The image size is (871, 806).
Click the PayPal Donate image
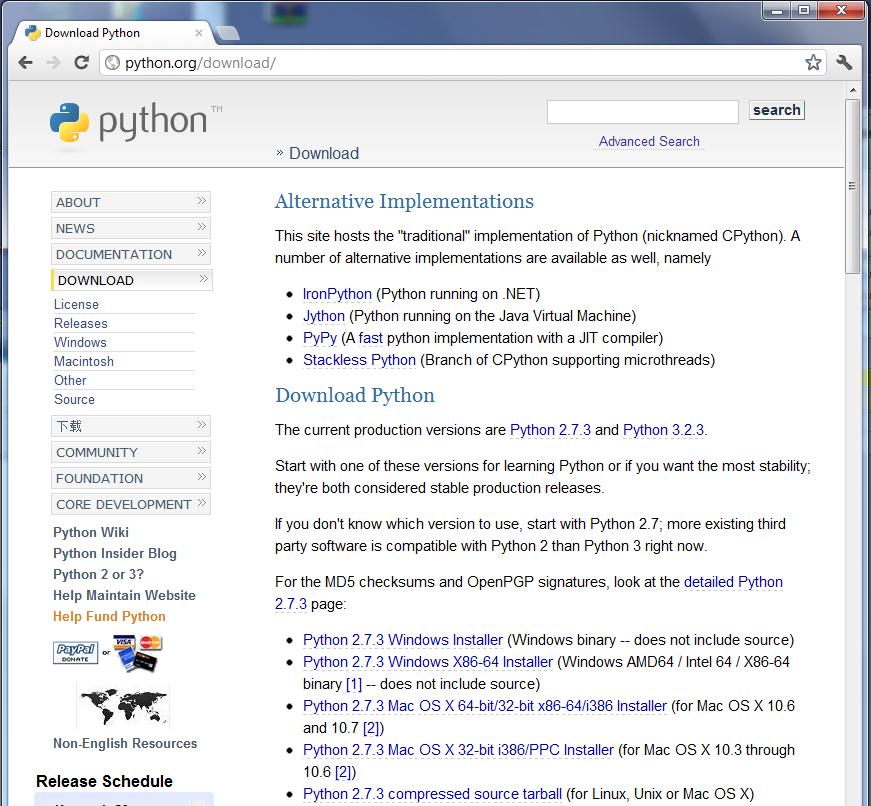[76, 652]
